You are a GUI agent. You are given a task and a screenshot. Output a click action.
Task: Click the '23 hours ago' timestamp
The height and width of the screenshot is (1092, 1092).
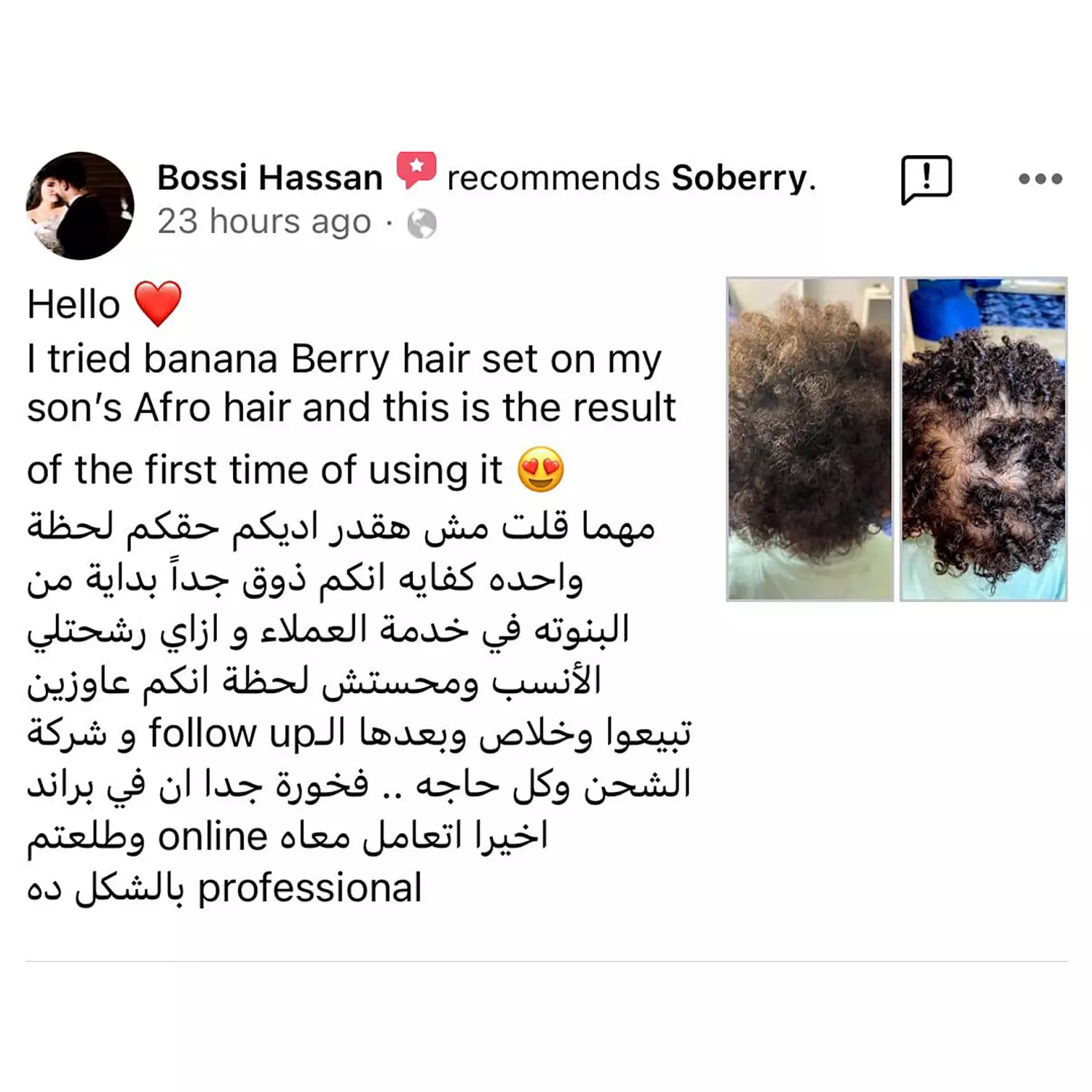coord(264,221)
